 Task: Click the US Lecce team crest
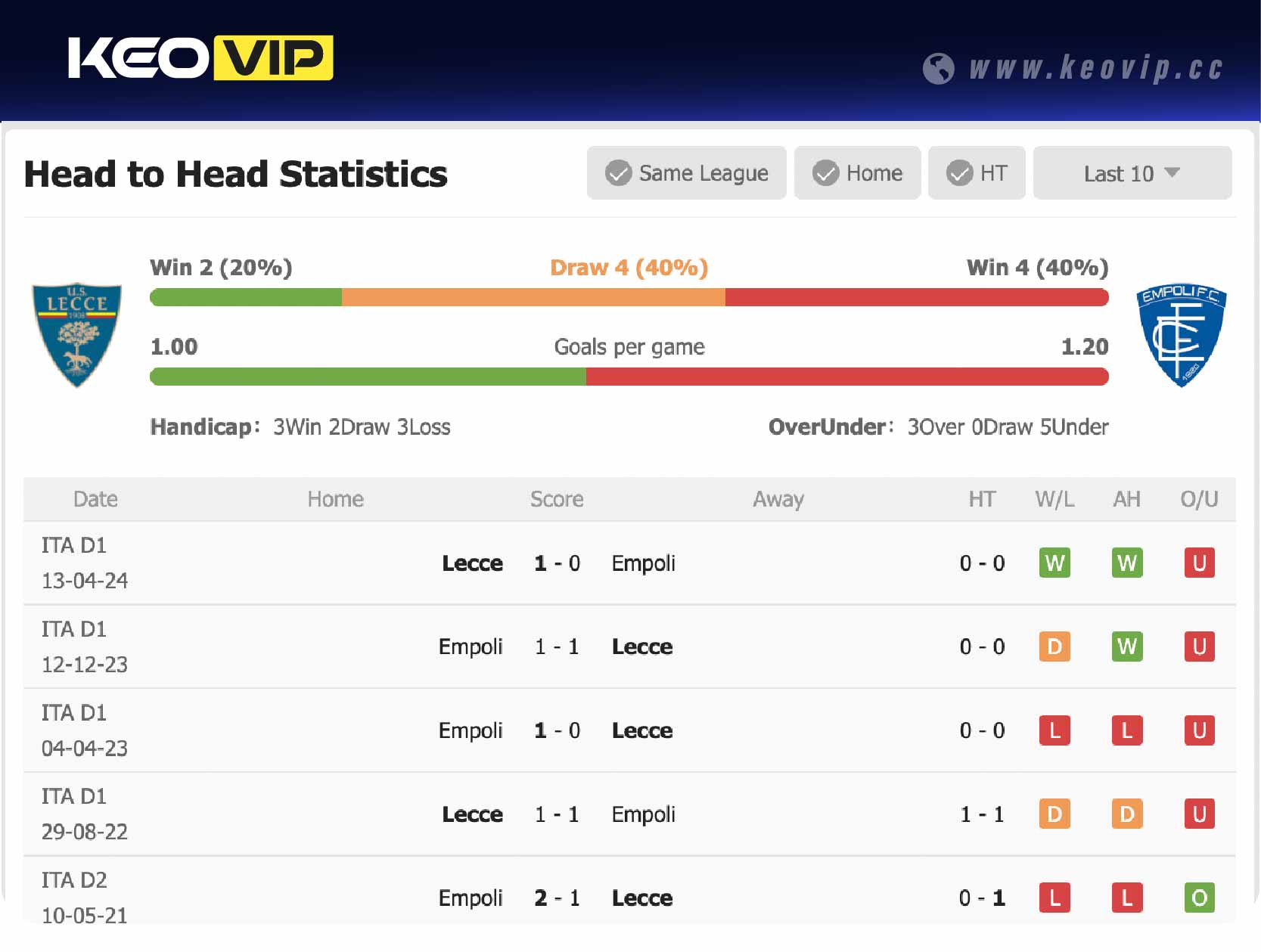coord(76,334)
